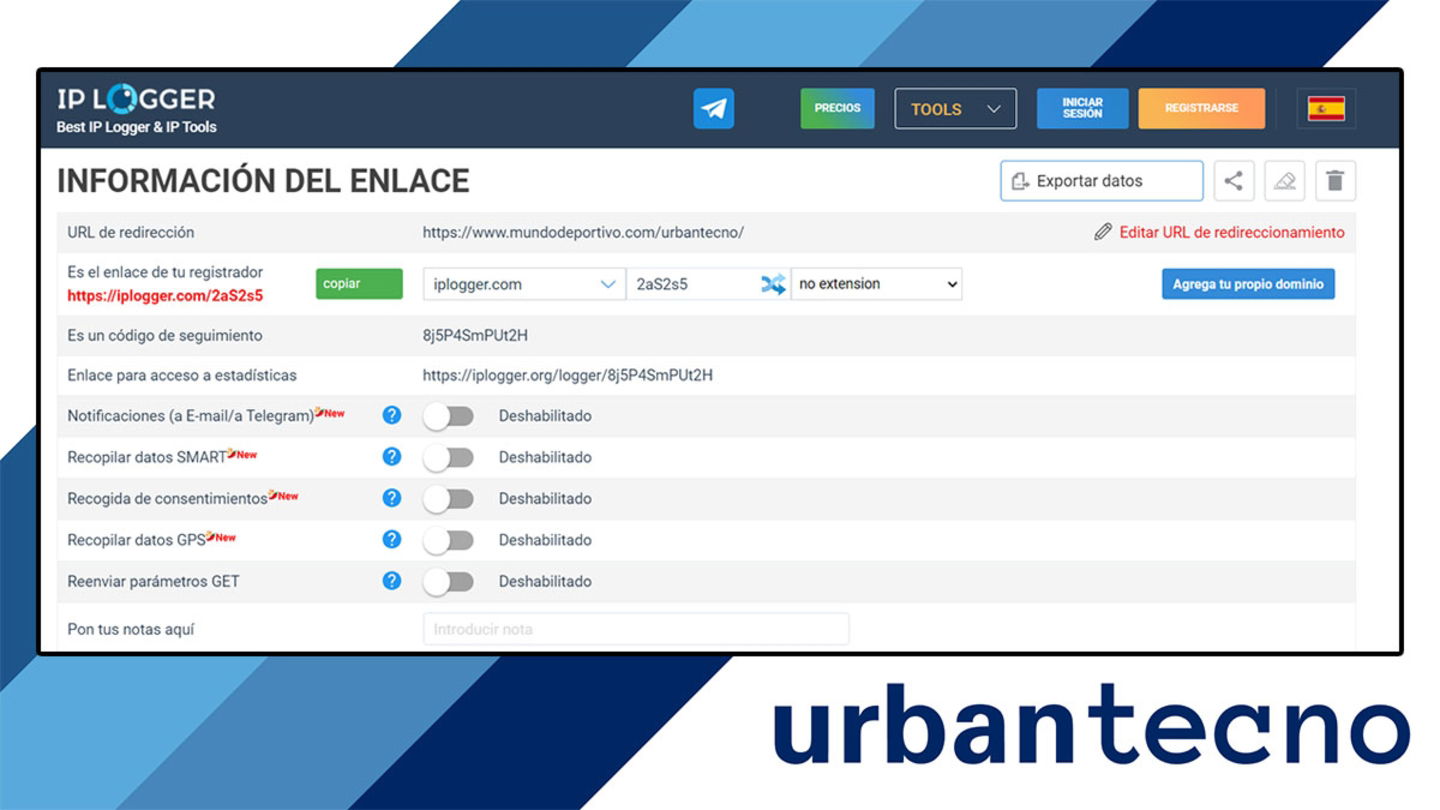
Task: Enable Reenviar parámetros GET toggle
Action: tap(448, 581)
